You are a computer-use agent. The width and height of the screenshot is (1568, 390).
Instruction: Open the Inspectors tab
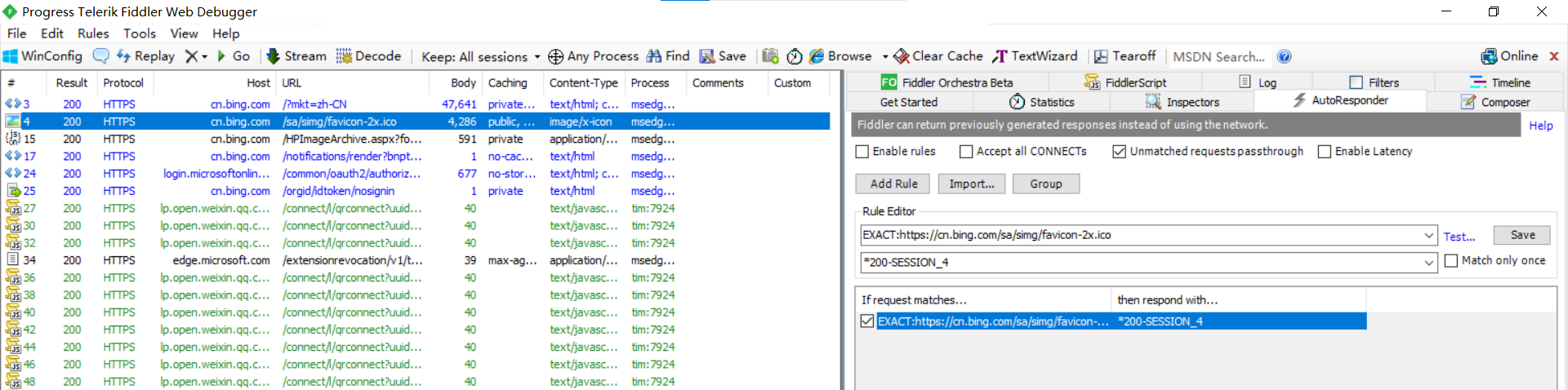pyautogui.click(x=1183, y=102)
